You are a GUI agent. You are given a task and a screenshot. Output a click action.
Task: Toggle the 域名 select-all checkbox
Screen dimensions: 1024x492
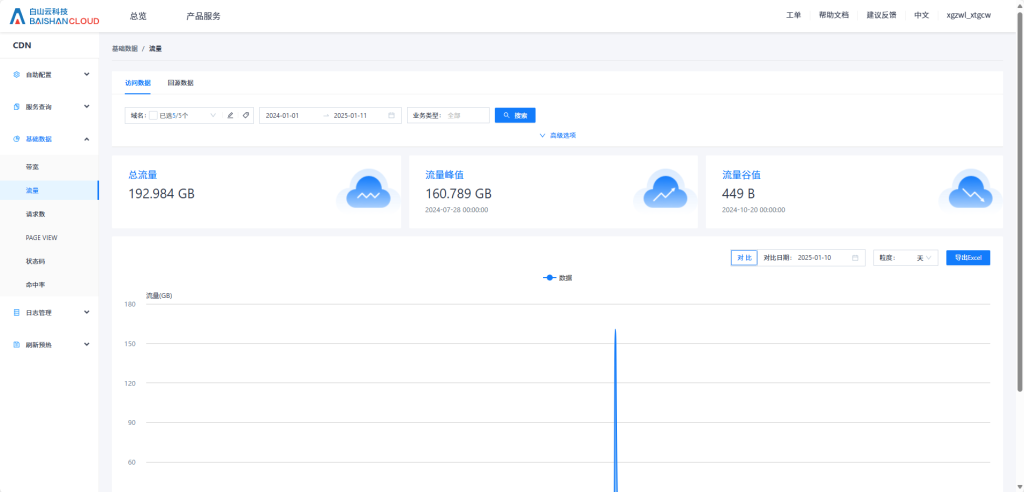153,115
